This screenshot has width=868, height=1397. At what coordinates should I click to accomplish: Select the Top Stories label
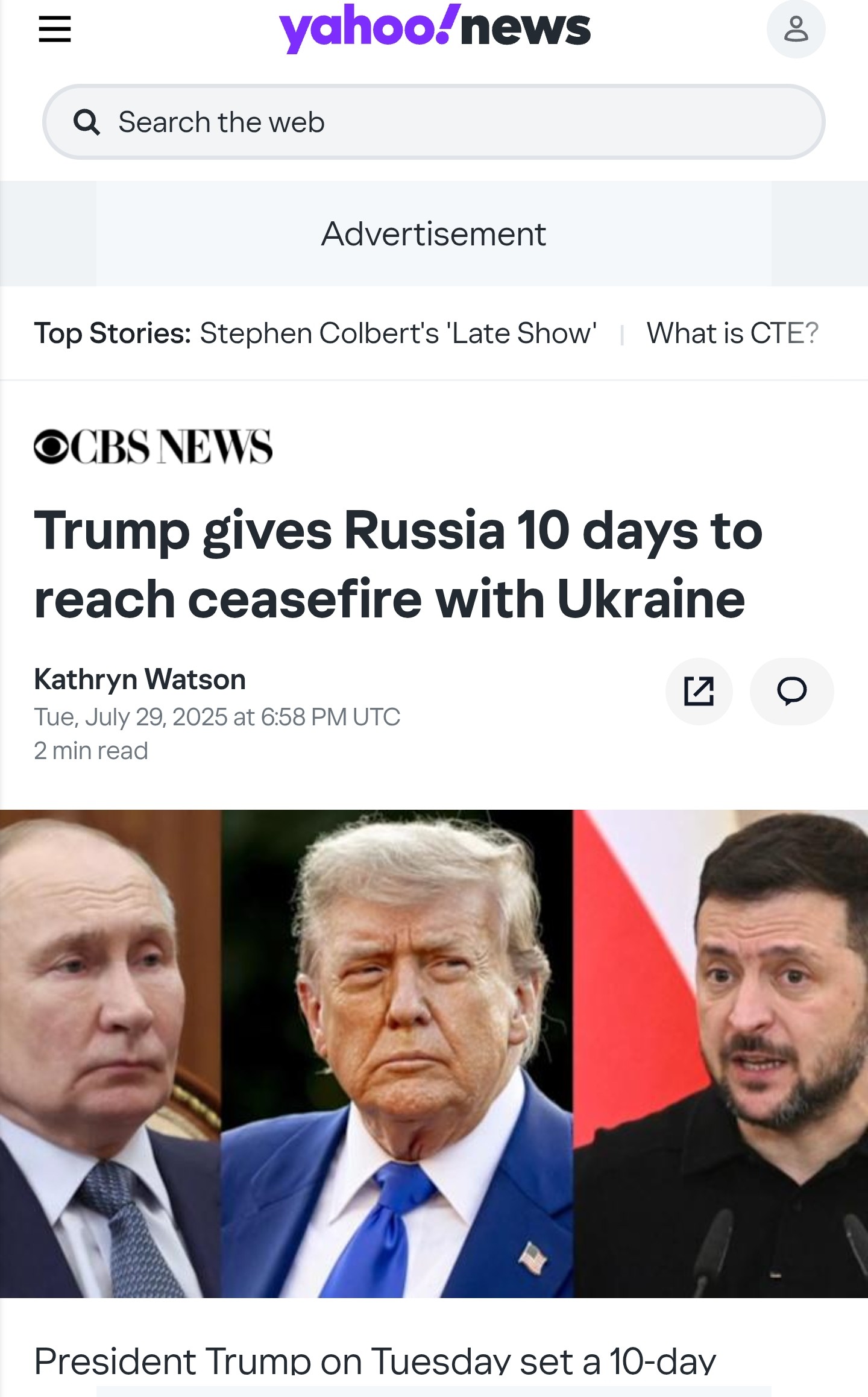(x=113, y=333)
